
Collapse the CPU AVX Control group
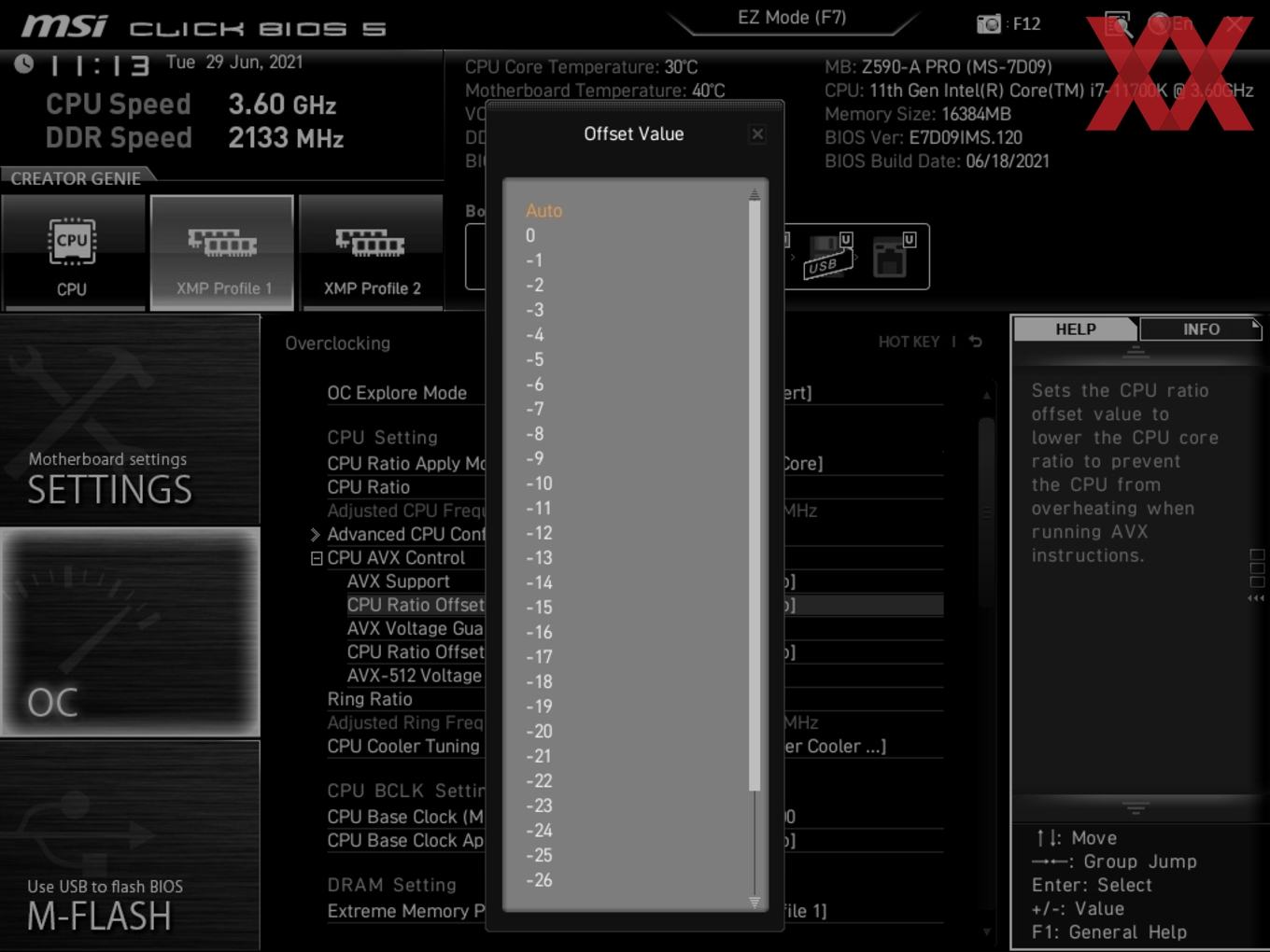[317, 558]
